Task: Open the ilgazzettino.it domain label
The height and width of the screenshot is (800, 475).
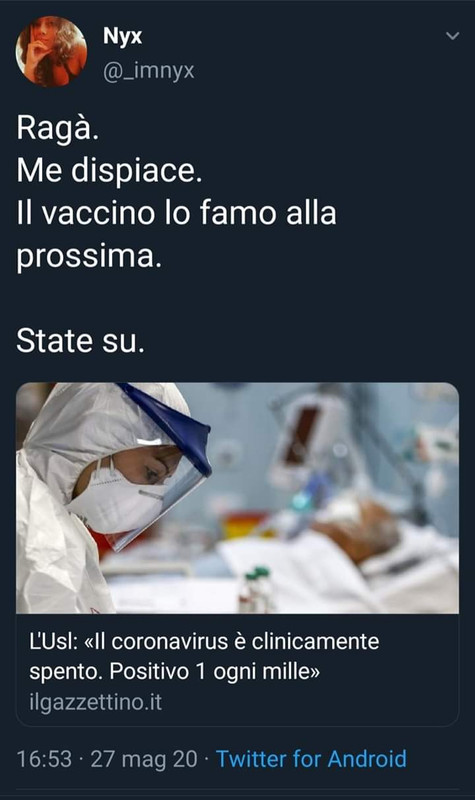Action: [95, 702]
